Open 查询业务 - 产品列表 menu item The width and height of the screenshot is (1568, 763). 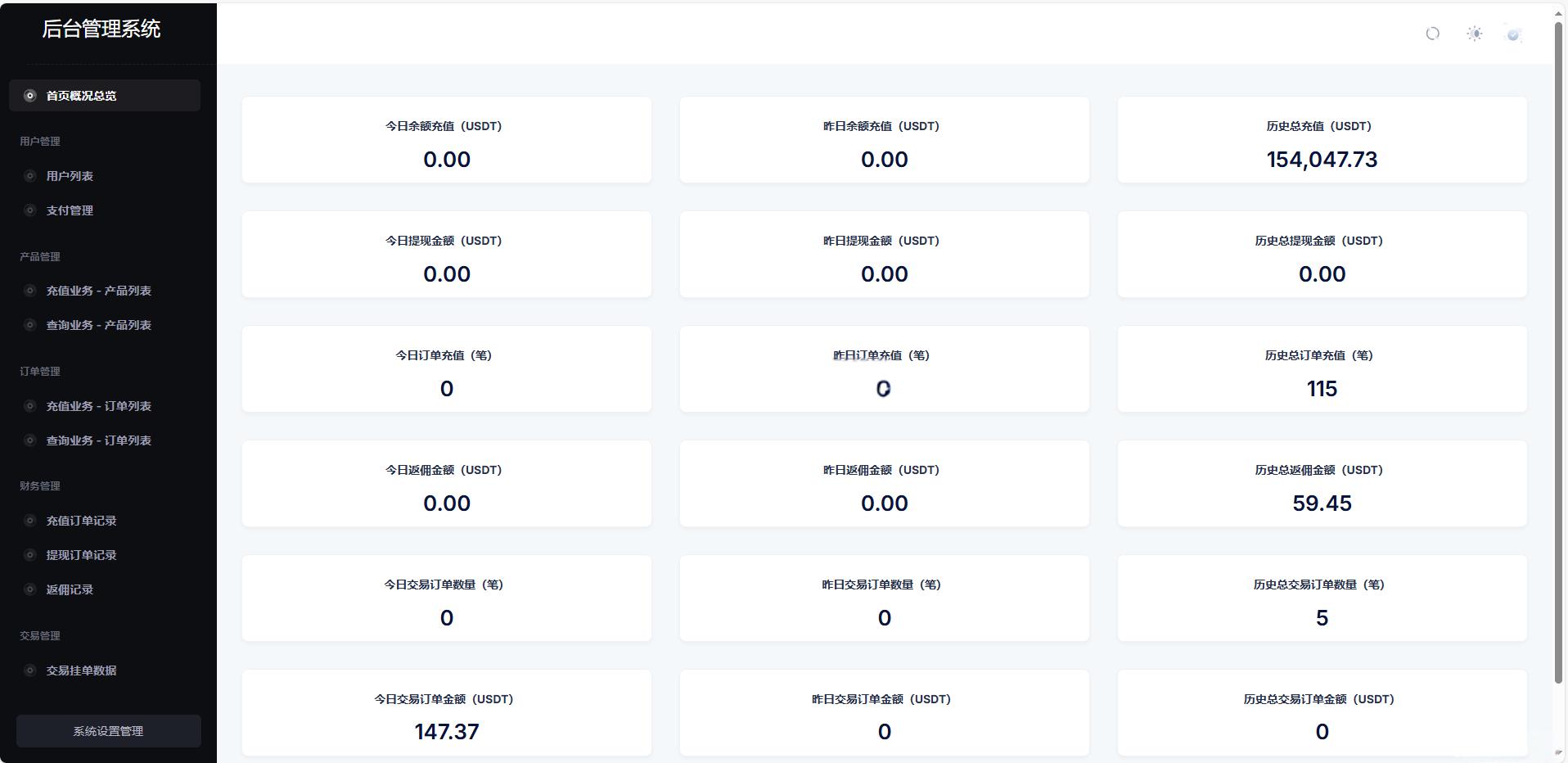pyautogui.click(x=105, y=325)
